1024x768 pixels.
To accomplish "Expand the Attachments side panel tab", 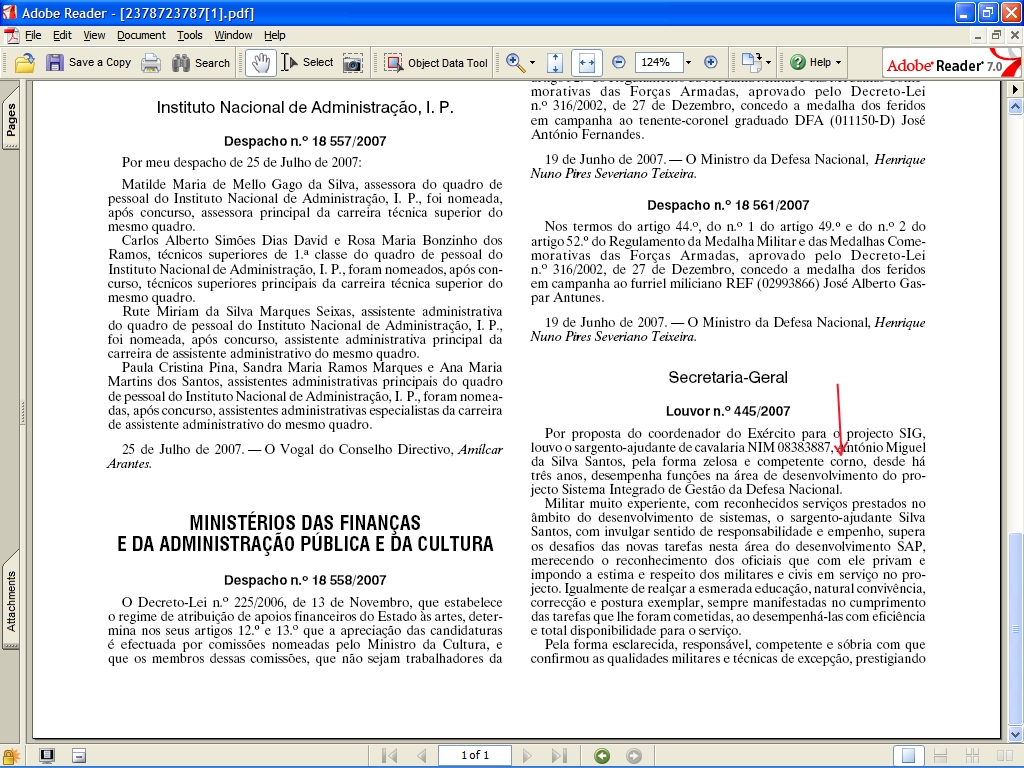I will pos(11,601).
